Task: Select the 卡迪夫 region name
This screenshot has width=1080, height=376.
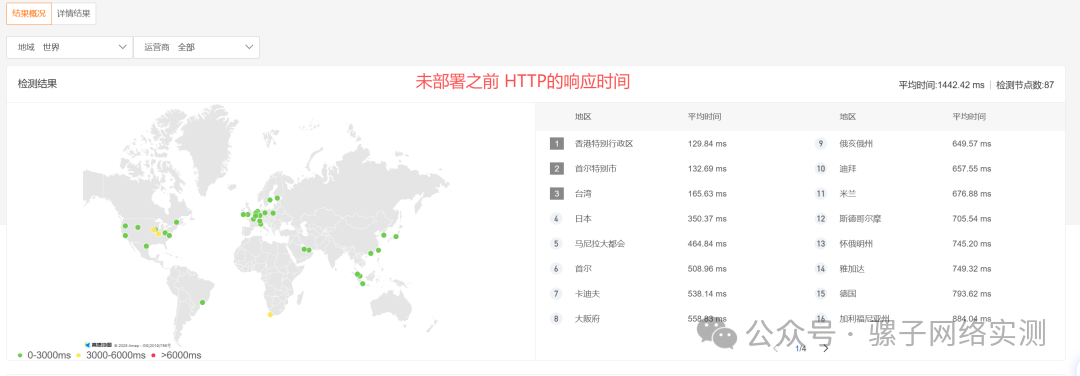Action: click(587, 294)
